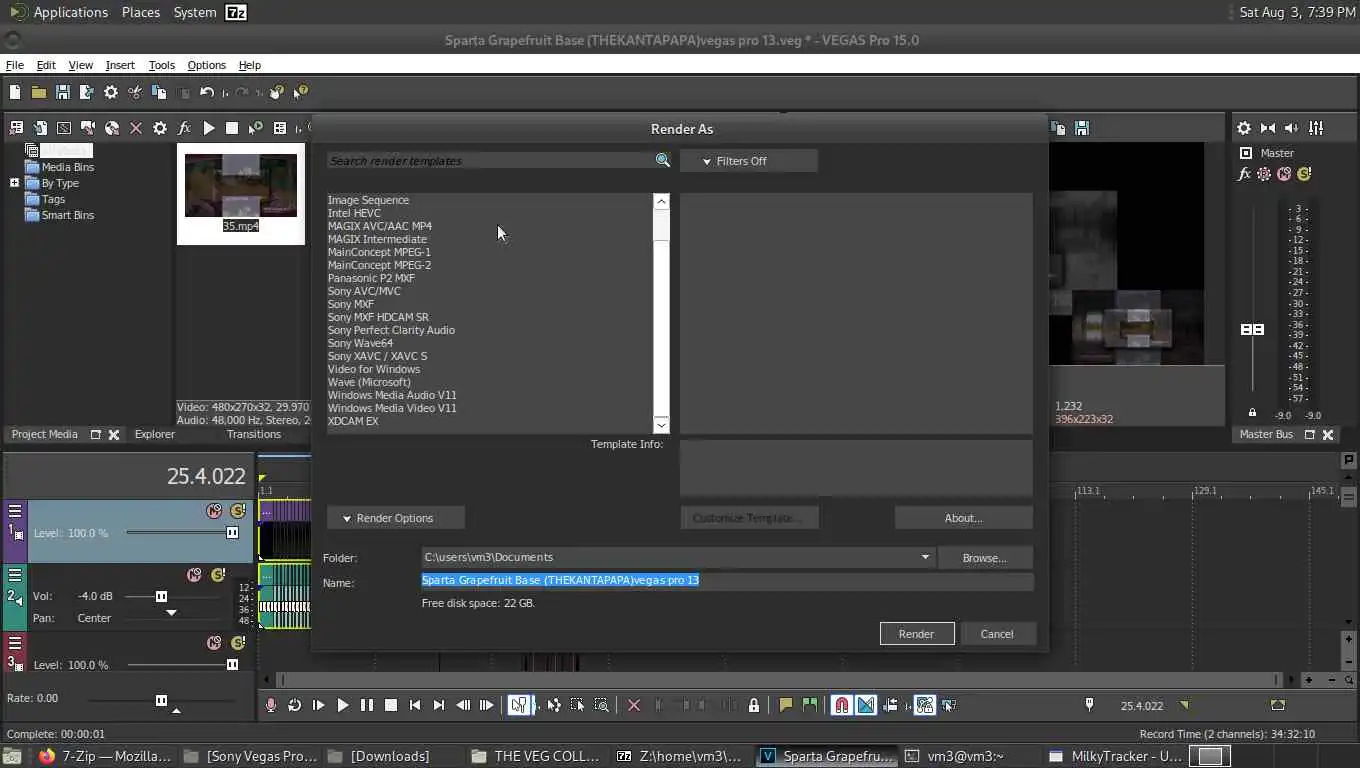Toggle lock envelopes to events icon

click(924, 705)
